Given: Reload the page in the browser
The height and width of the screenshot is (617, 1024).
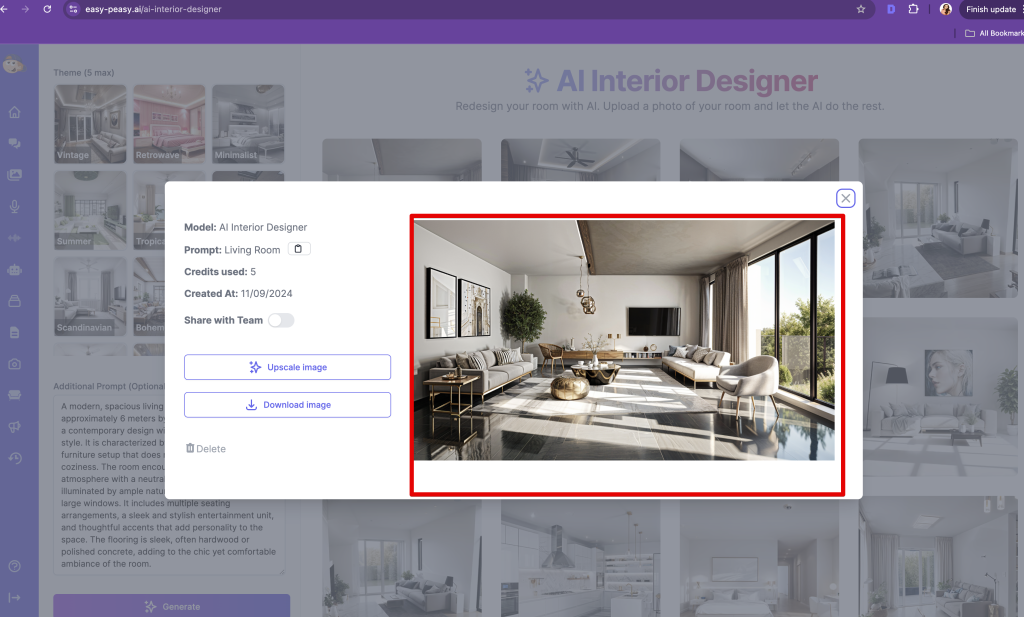Looking at the screenshot, I should (47, 9).
